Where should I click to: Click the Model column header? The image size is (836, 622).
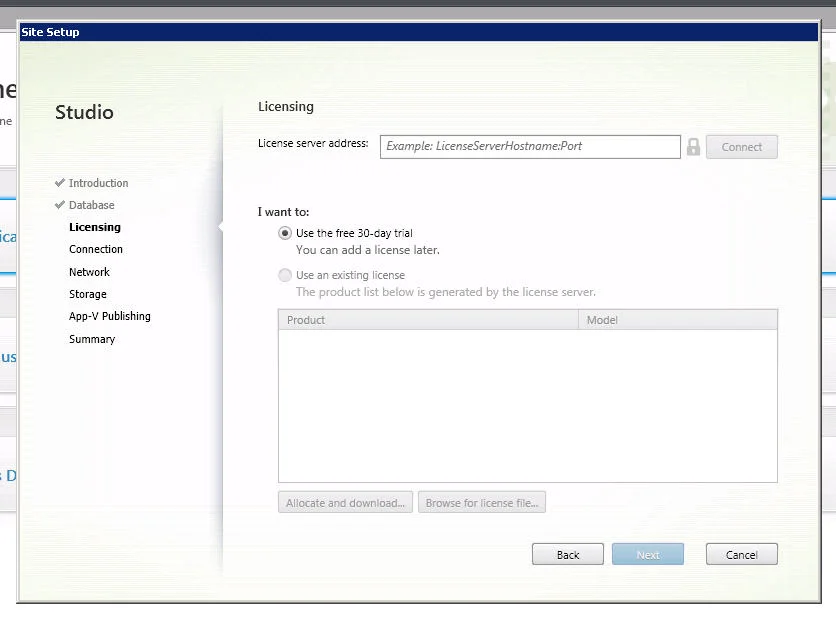pyautogui.click(x=678, y=320)
